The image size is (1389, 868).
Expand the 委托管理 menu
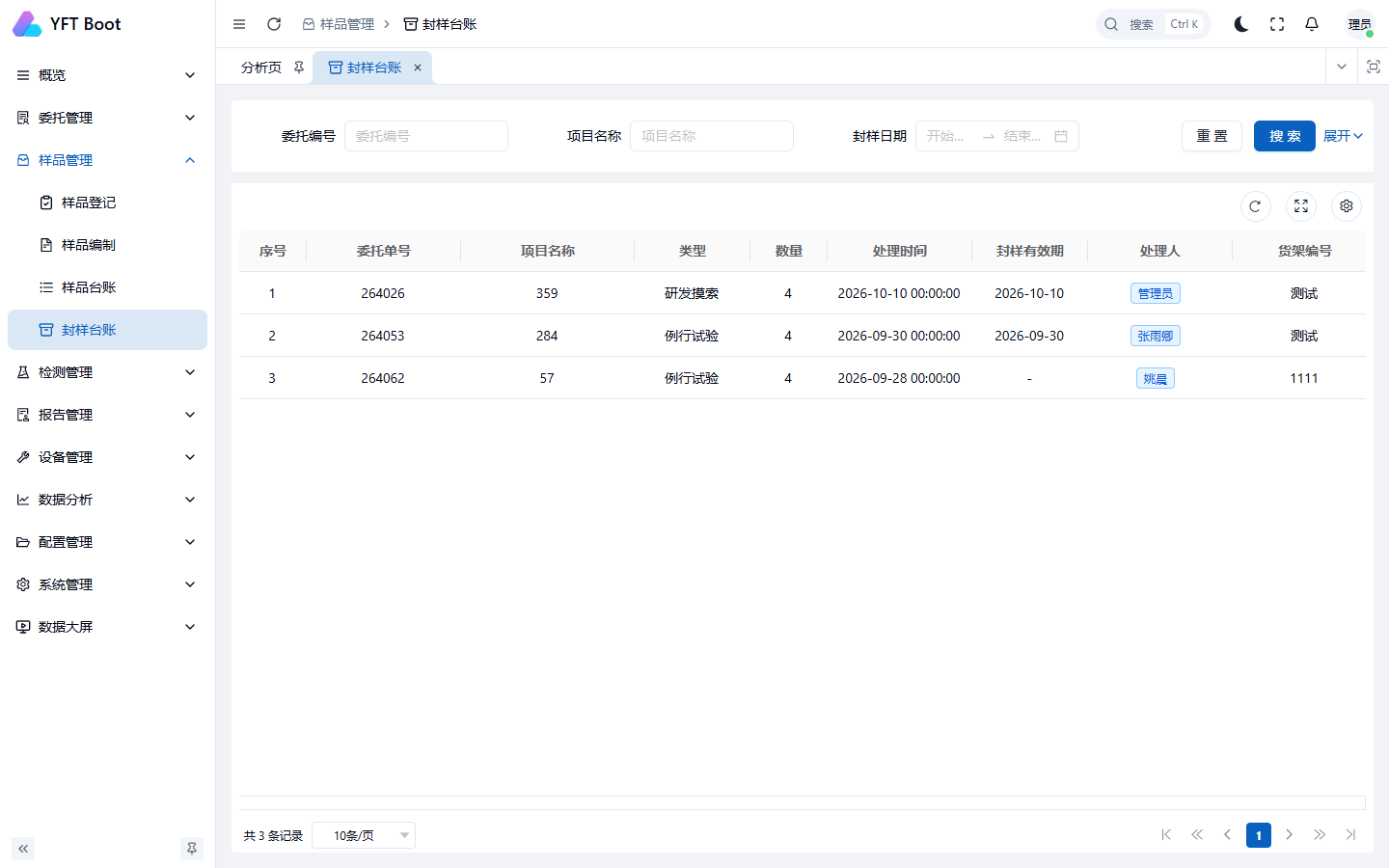[x=107, y=118]
